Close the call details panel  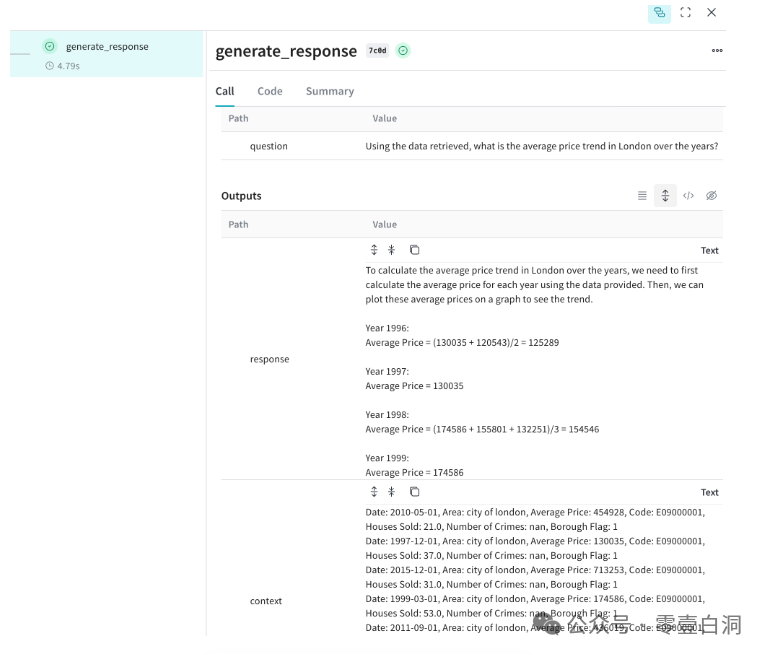711,12
